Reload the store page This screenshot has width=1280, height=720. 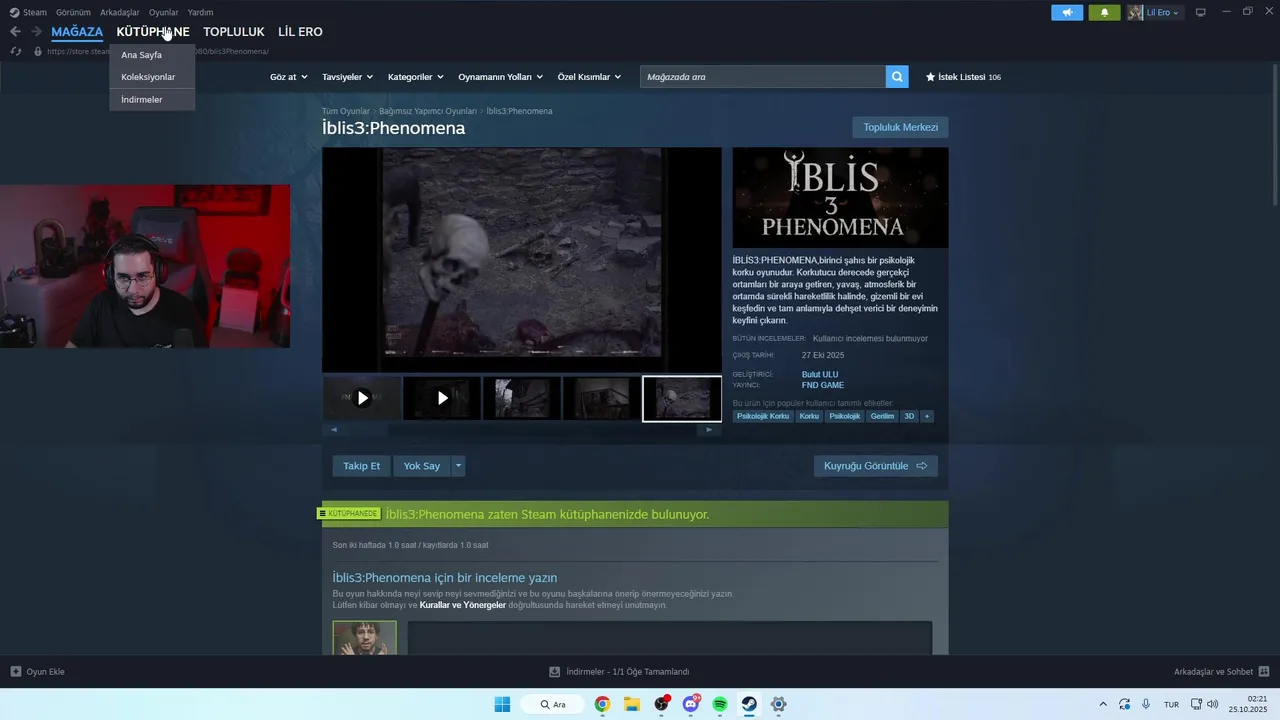click(15, 51)
